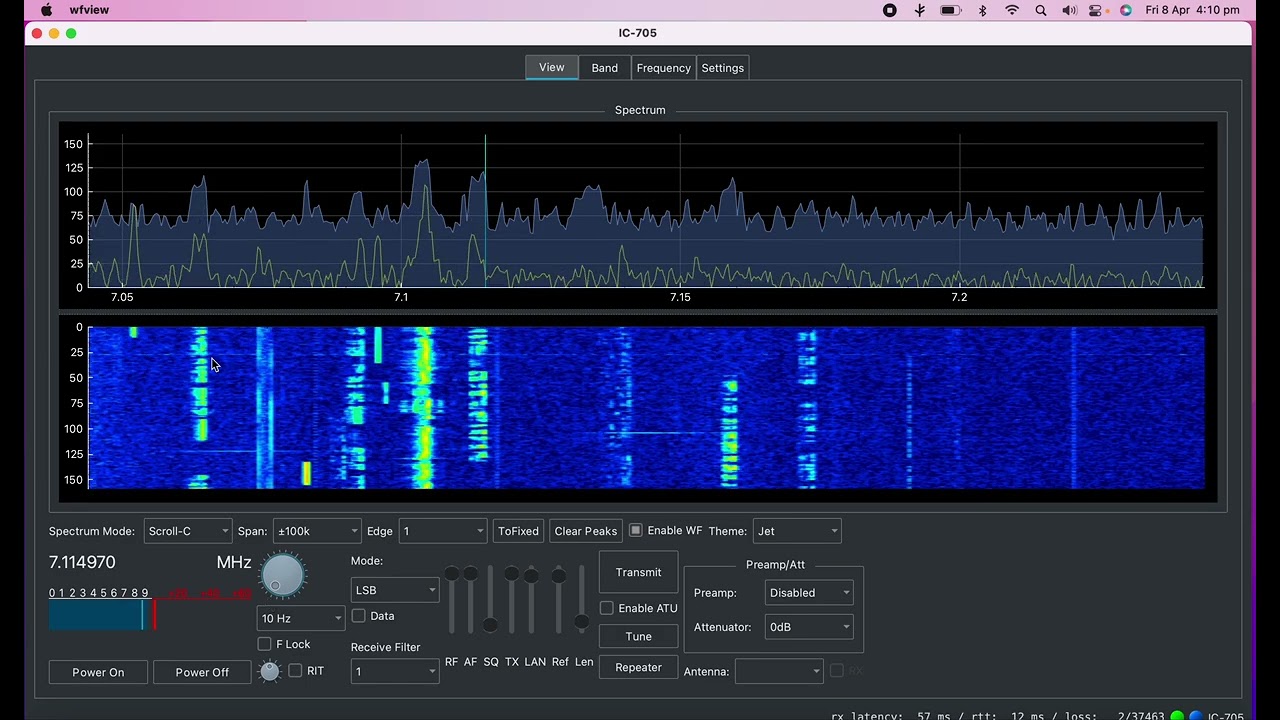1280x720 pixels.
Task: Toggle the Enable WF checkbox
Action: [636, 530]
